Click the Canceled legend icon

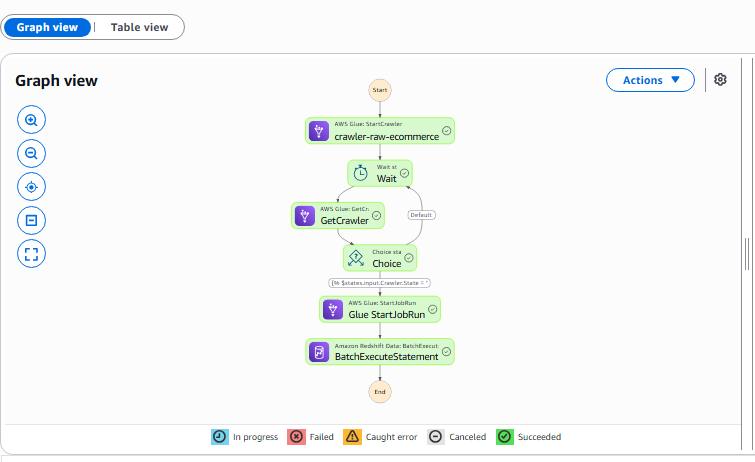pyautogui.click(x=436, y=437)
